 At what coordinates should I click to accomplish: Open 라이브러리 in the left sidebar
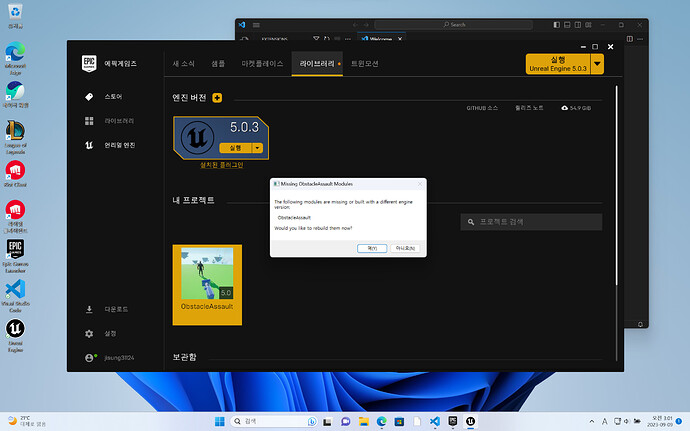coord(89,121)
